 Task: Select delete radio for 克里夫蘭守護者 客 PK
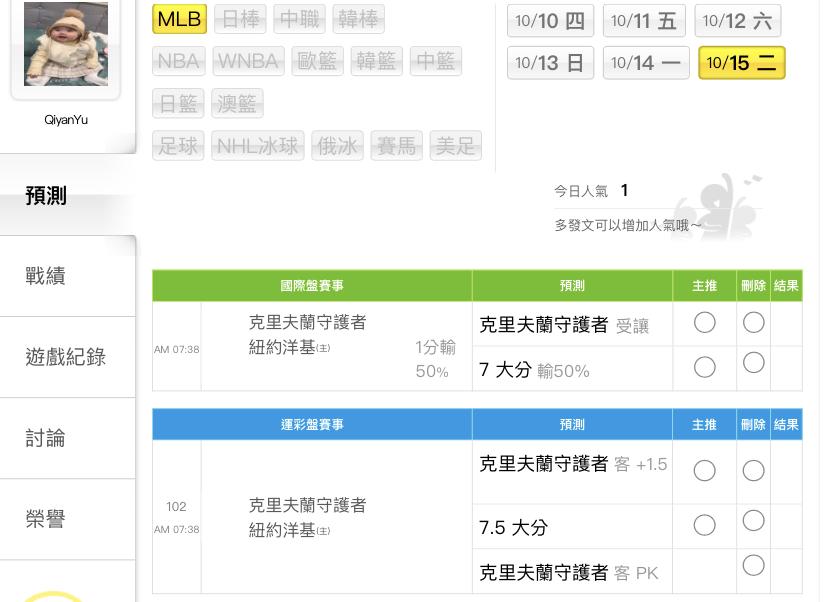tap(754, 566)
